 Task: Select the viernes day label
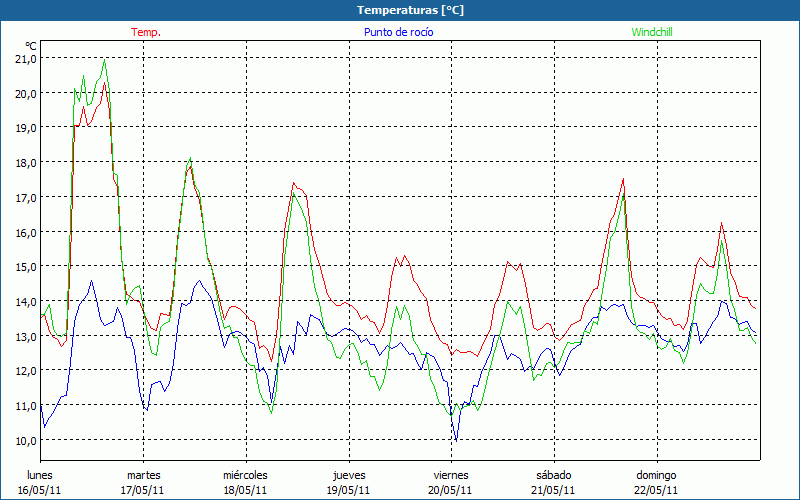450,475
